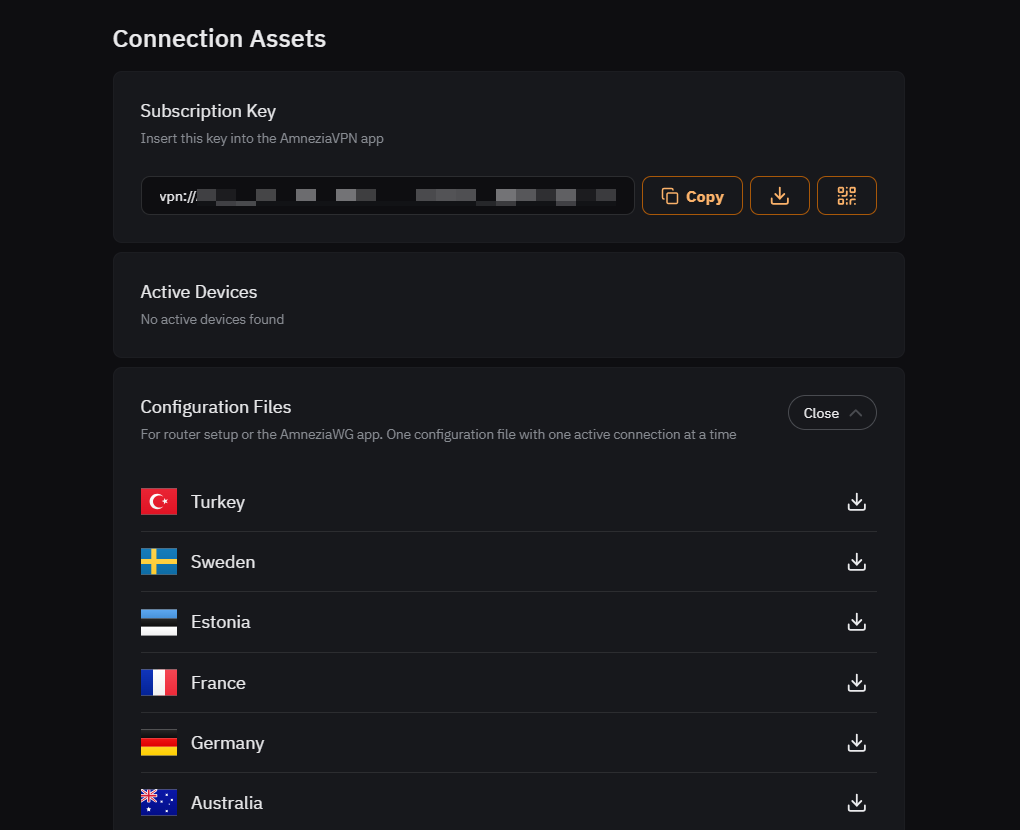The width and height of the screenshot is (1020, 830).
Task: Click the Sweden flag icon
Action: [159, 562]
